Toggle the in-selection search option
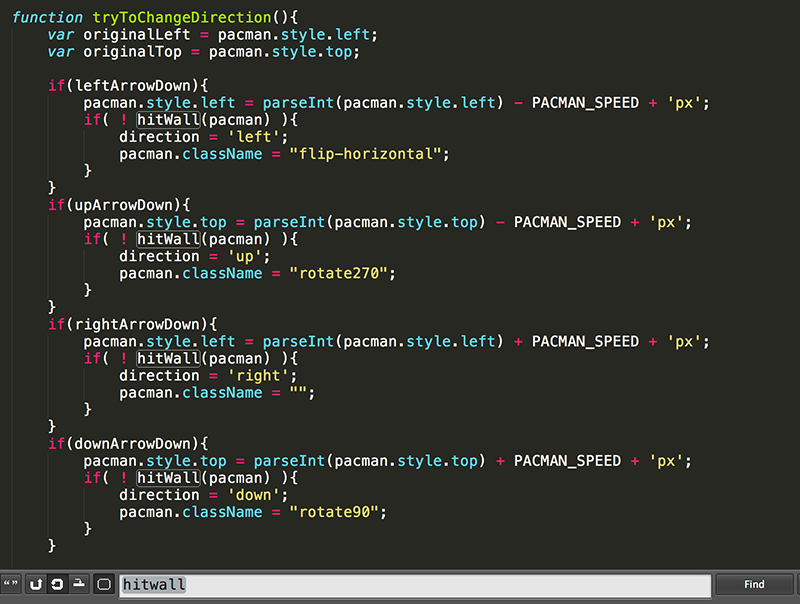Viewport: 800px width, 604px height. [x=79, y=584]
